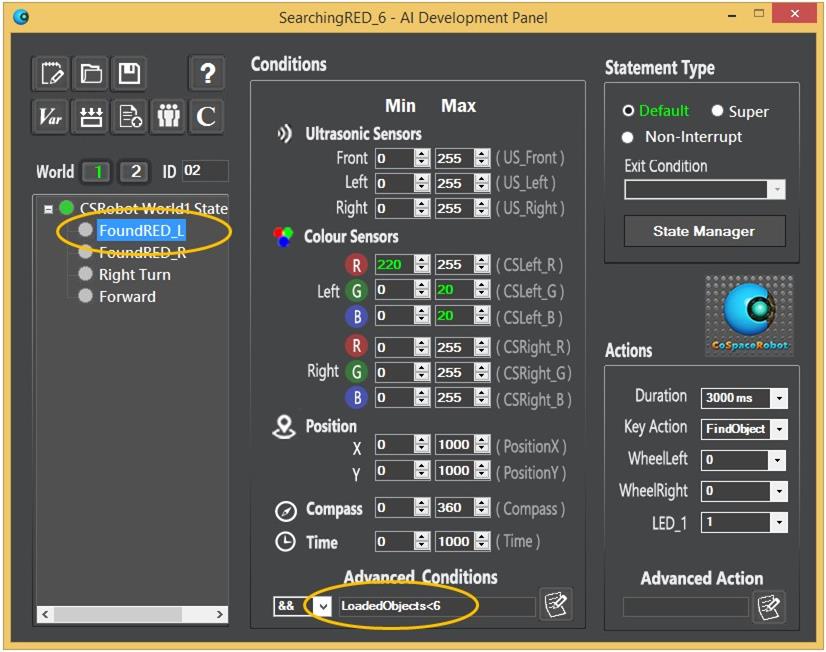
Task: Select the Default statement type
Action: (628, 111)
